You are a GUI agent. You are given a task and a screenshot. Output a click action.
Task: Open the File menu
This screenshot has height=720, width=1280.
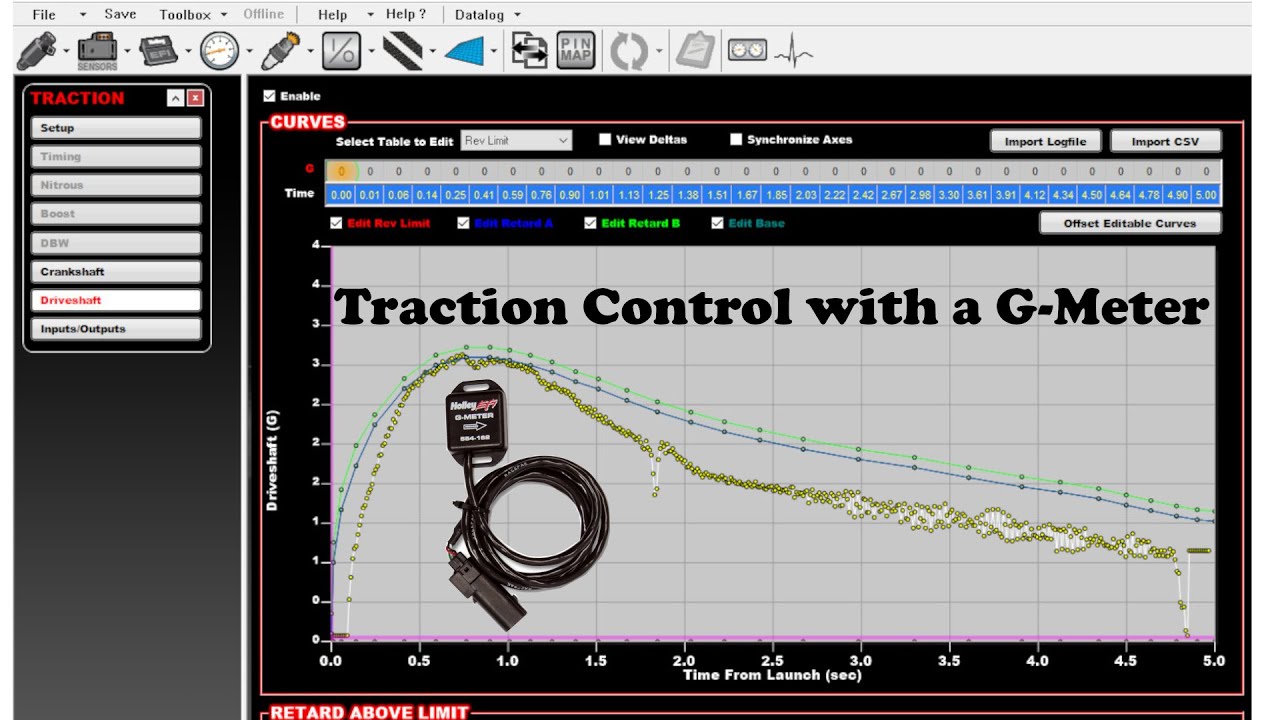point(44,15)
